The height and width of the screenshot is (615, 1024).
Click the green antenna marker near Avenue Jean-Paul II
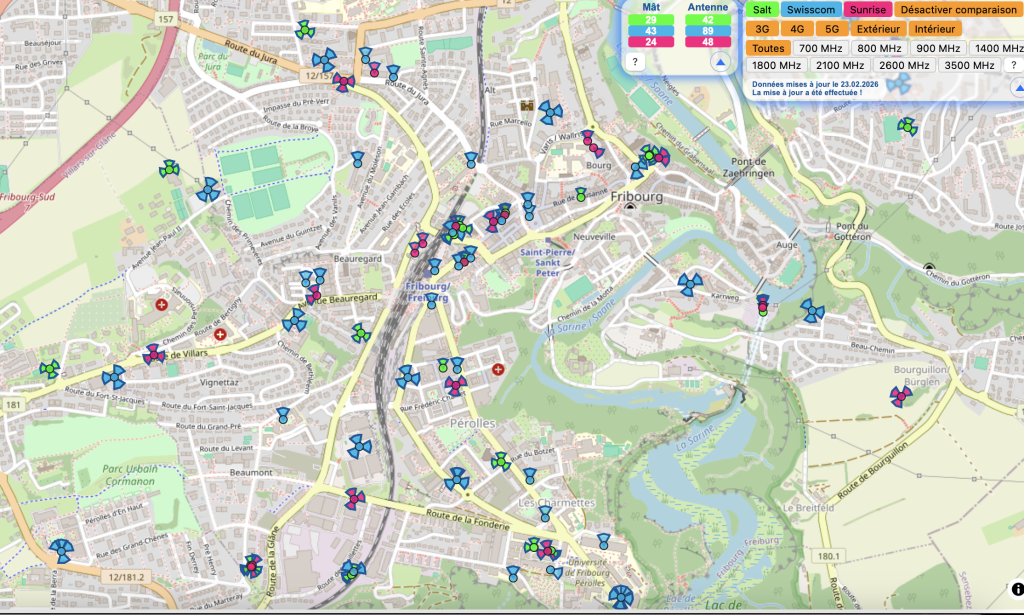click(x=169, y=169)
